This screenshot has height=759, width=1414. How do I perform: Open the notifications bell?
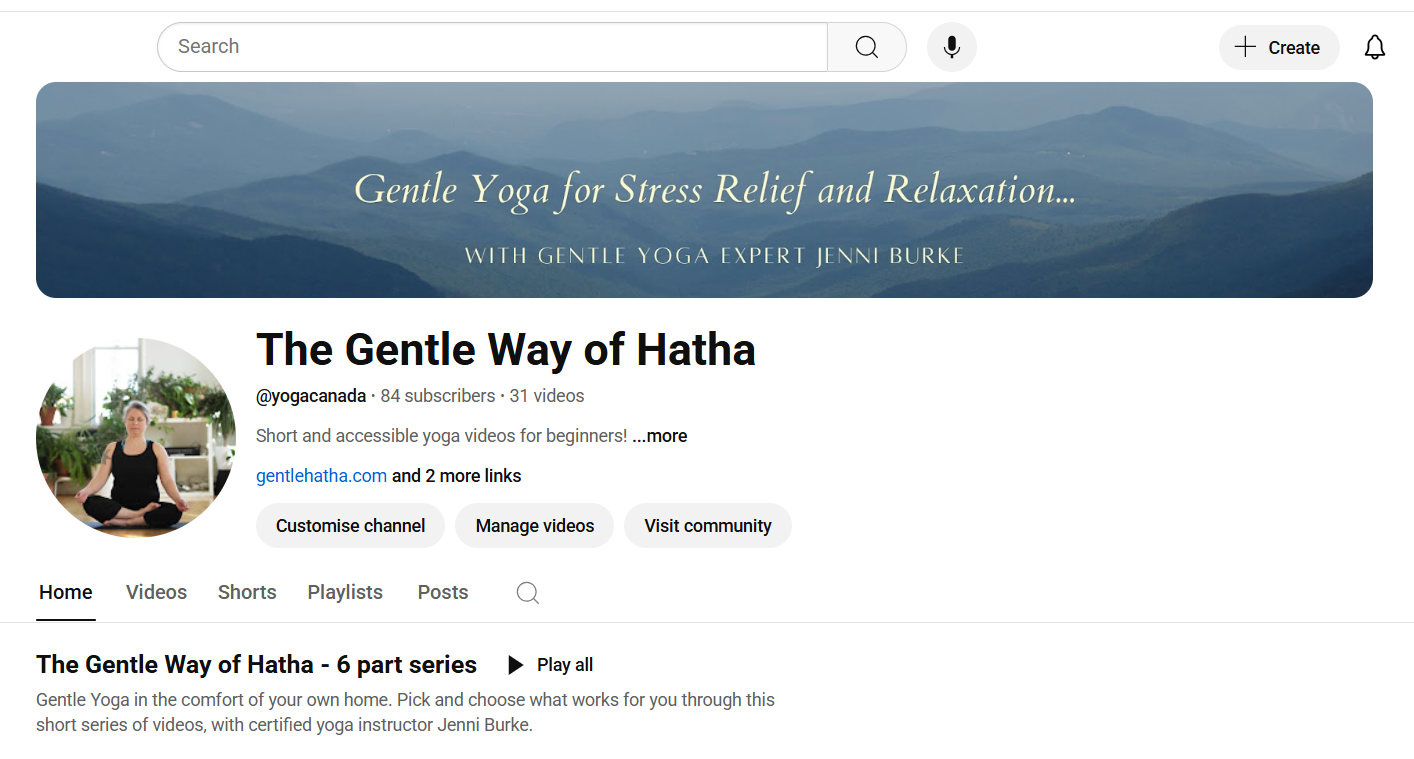[x=1375, y=47]
